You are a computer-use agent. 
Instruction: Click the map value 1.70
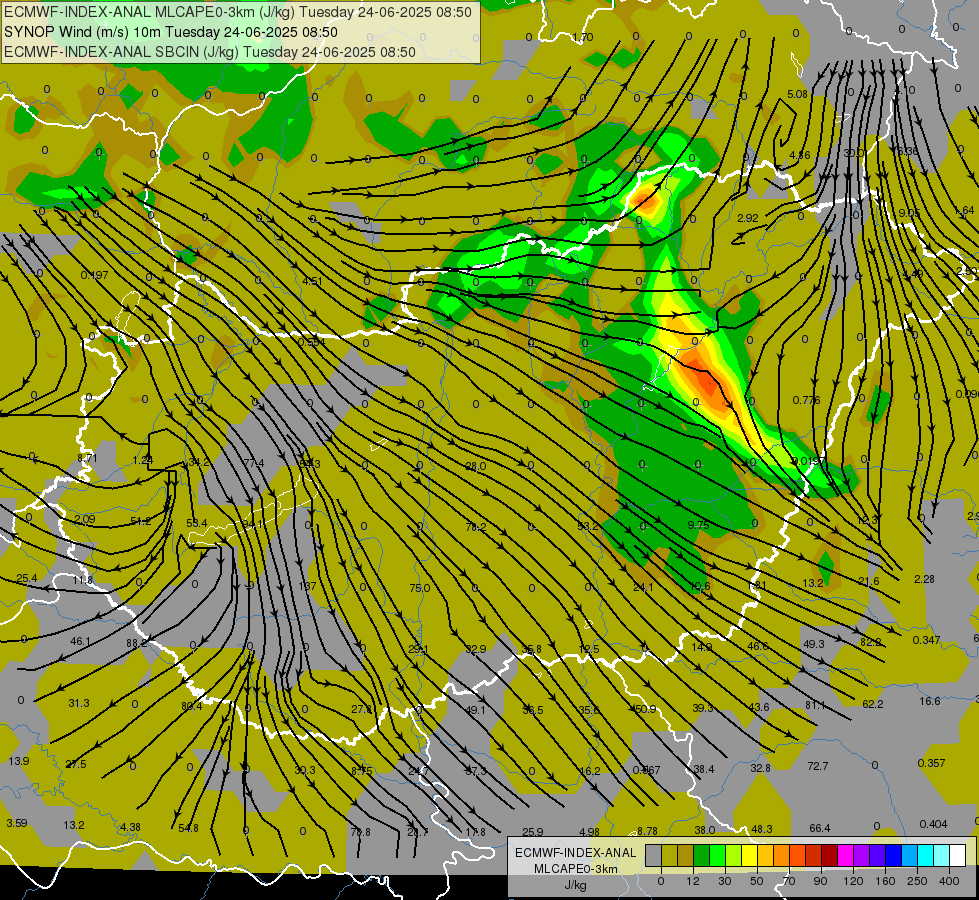coord(583,37)
